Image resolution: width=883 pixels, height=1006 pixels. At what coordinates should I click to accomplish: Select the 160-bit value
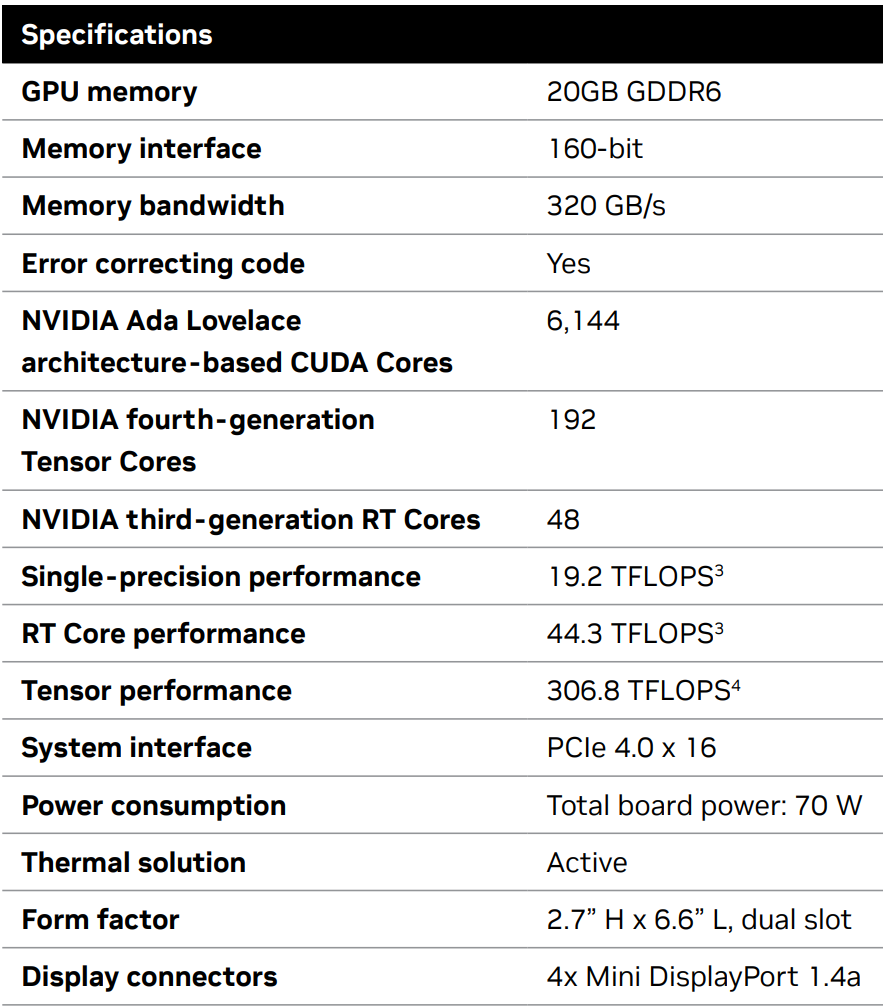coord(595,149)
